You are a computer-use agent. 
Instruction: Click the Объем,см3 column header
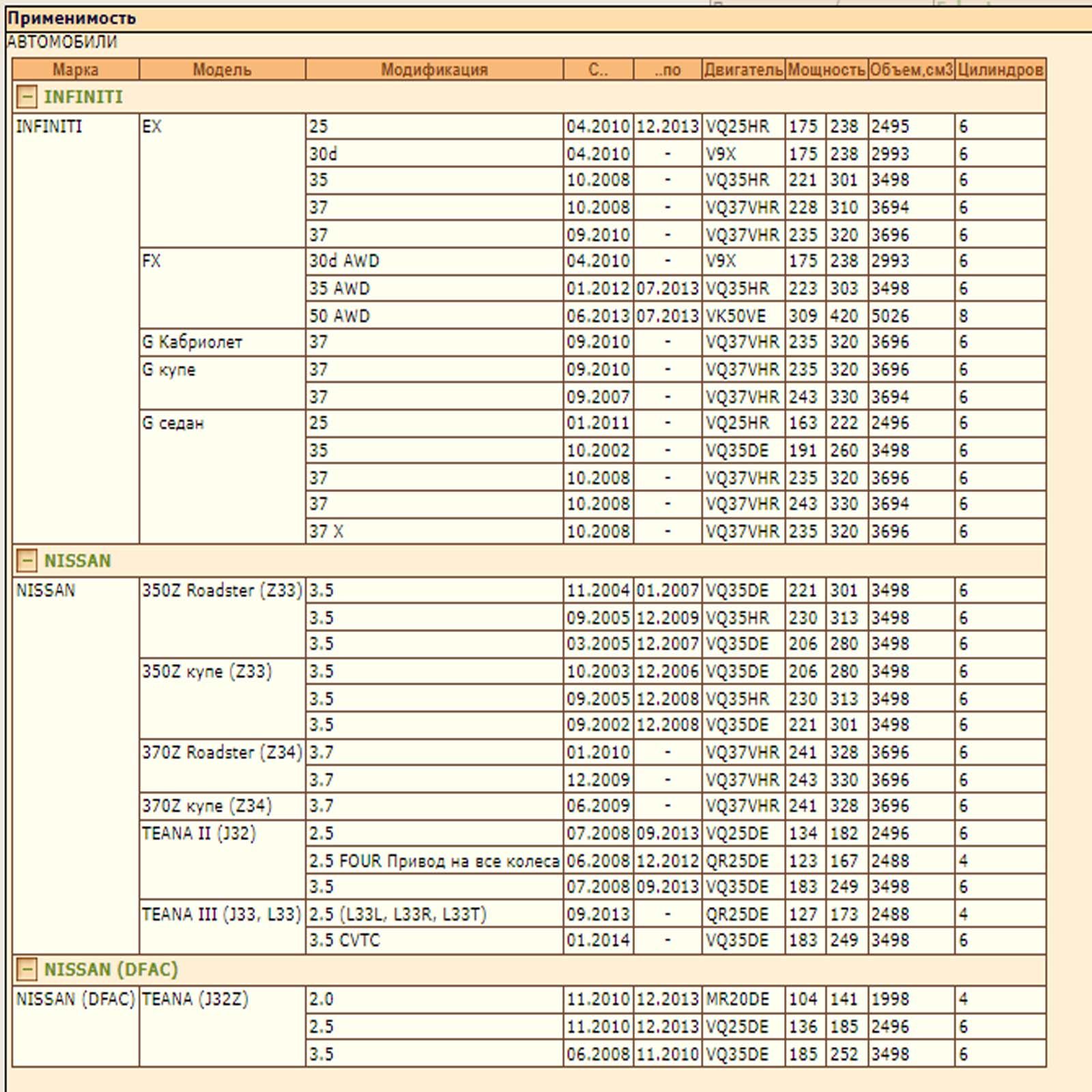pos(911,70)
